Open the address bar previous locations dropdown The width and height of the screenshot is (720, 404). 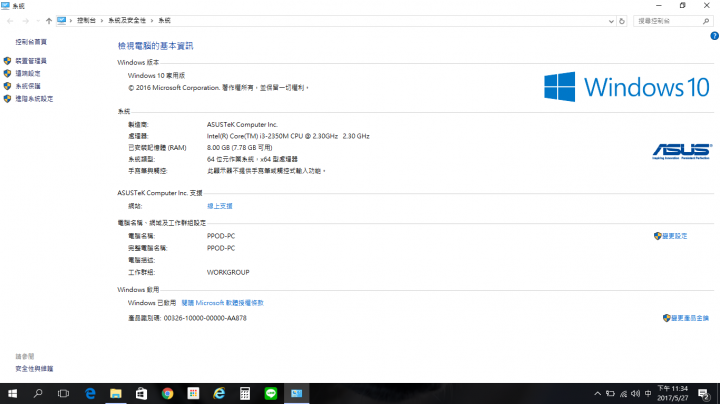pos(611,21)
